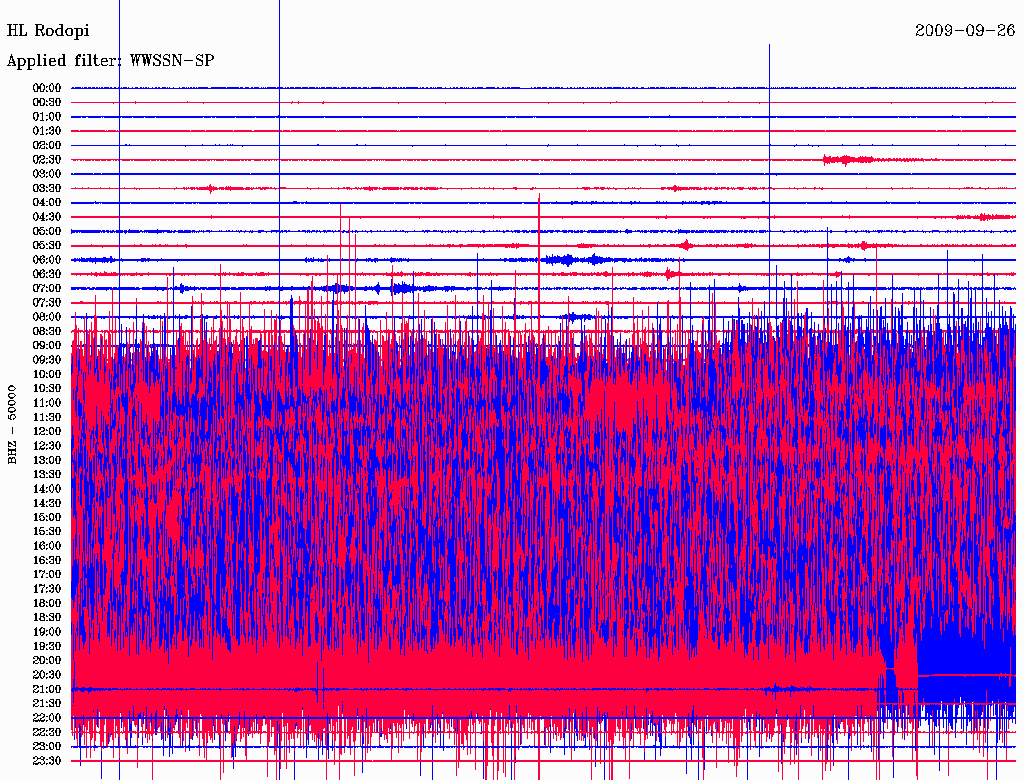Select the 05:00 time label

[48, 231]
